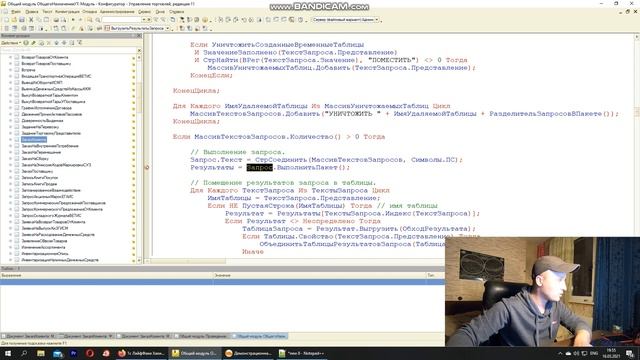The width and height of the screenshot is (640, 360).
Task: Switch to first Документ ЗаказКлиента window tab
Action: click(x=29, y=336)
